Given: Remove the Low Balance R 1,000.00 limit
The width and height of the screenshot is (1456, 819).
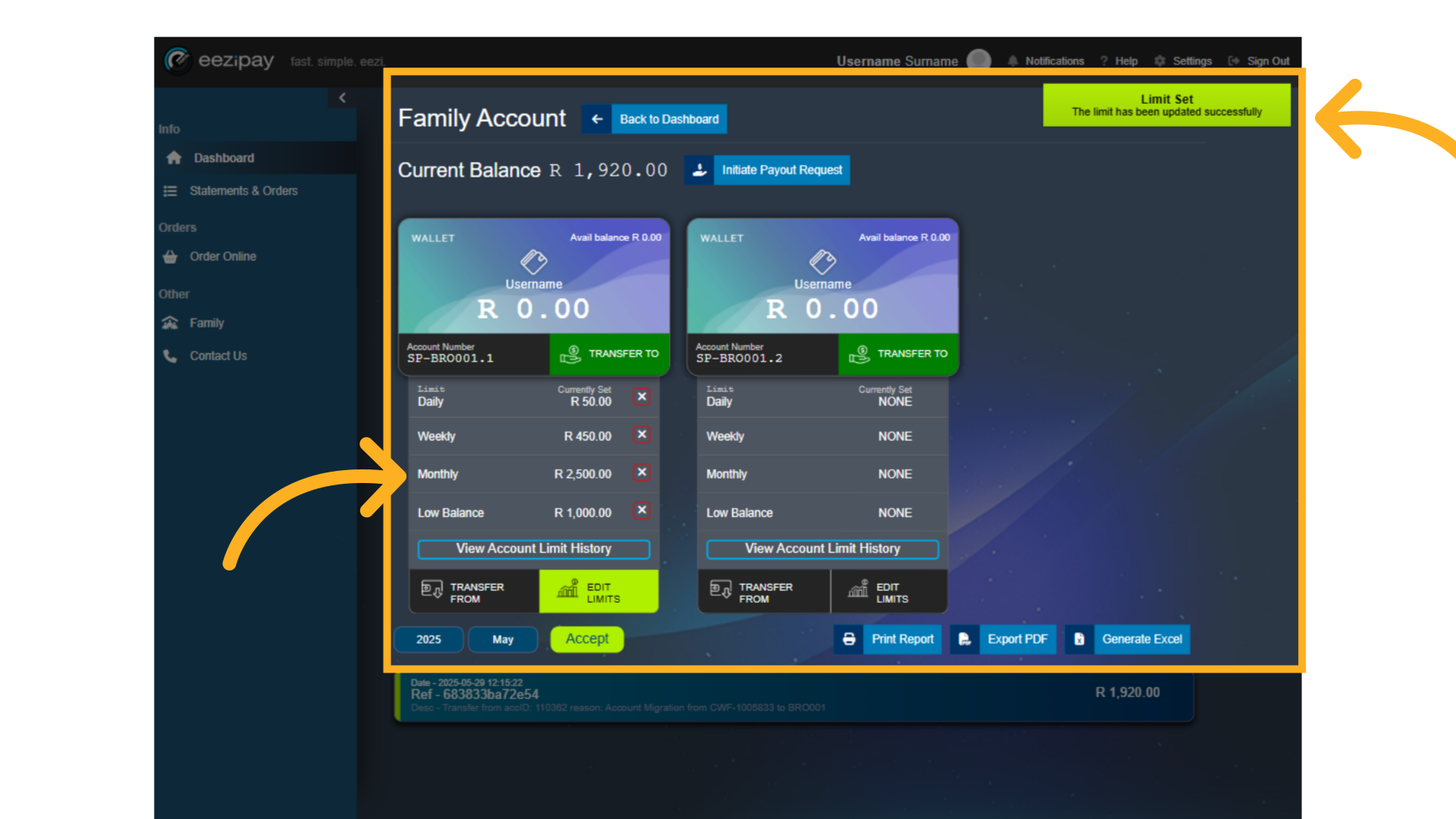Looking at the screenshot, I should [642, 510].
